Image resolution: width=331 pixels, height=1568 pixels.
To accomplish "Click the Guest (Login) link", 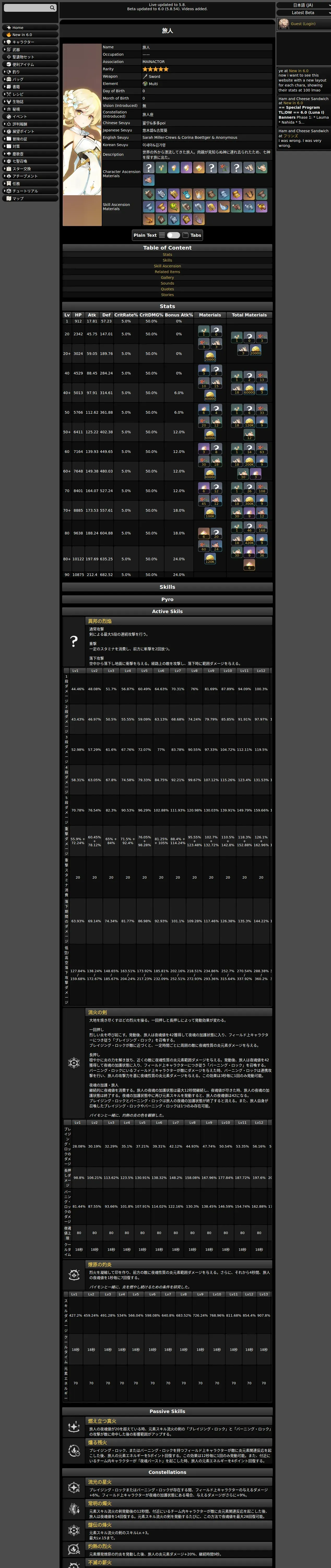I will 303,24.
